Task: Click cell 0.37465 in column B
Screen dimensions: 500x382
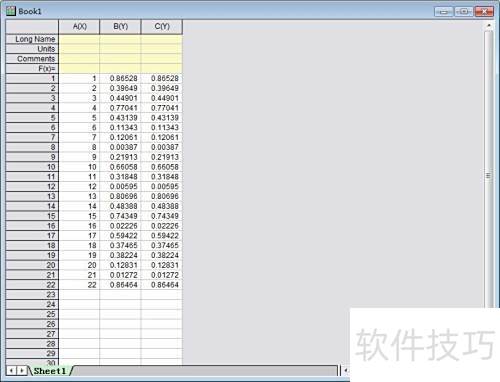Action: click(120, 245)
